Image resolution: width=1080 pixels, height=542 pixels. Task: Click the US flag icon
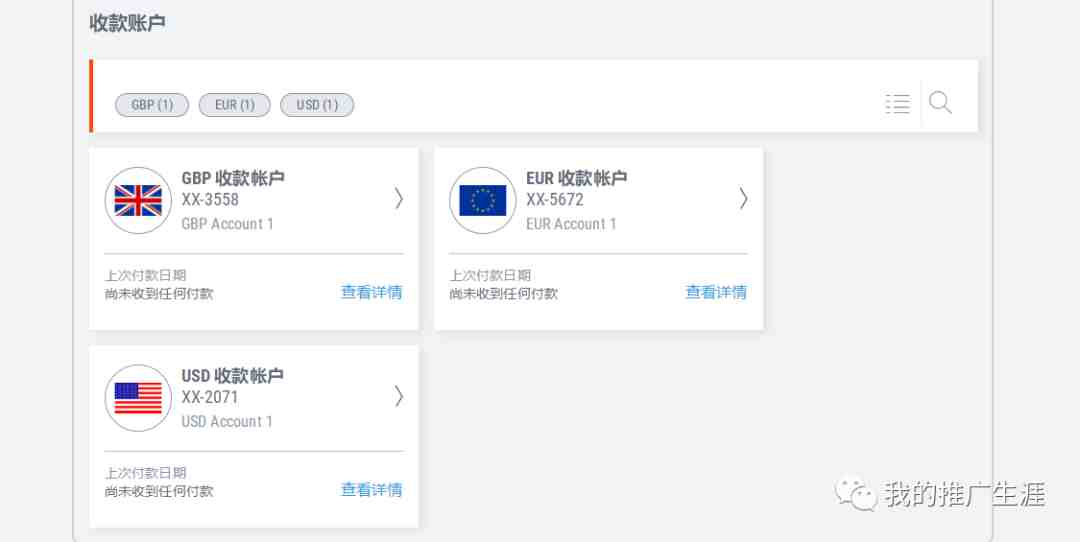(138, 398)
